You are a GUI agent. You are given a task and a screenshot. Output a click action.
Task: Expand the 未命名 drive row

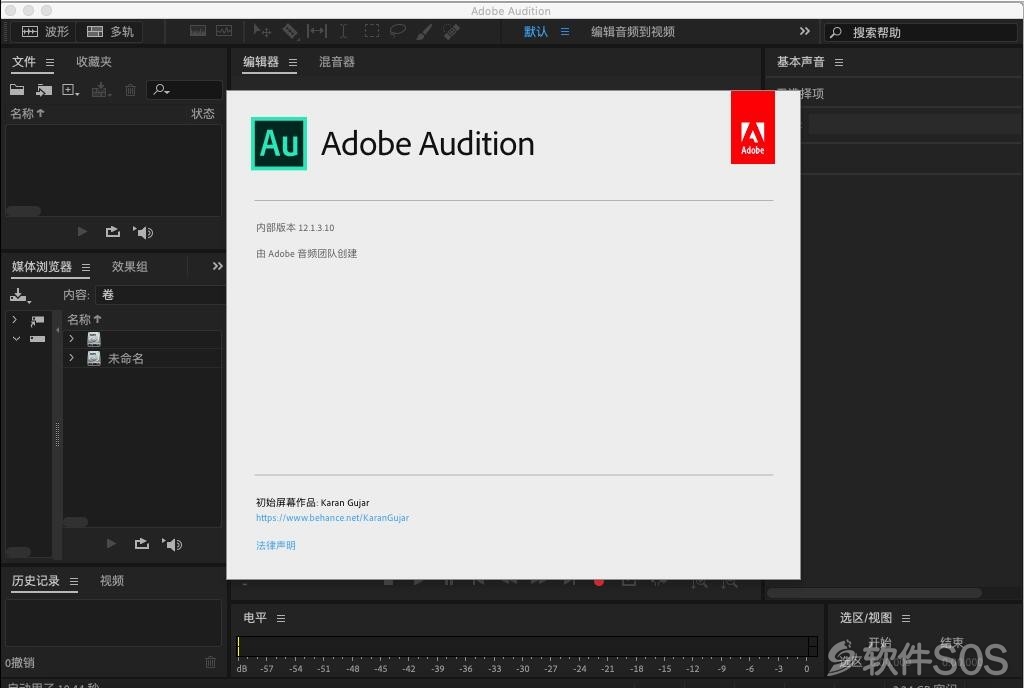click(x=71, y=358)
